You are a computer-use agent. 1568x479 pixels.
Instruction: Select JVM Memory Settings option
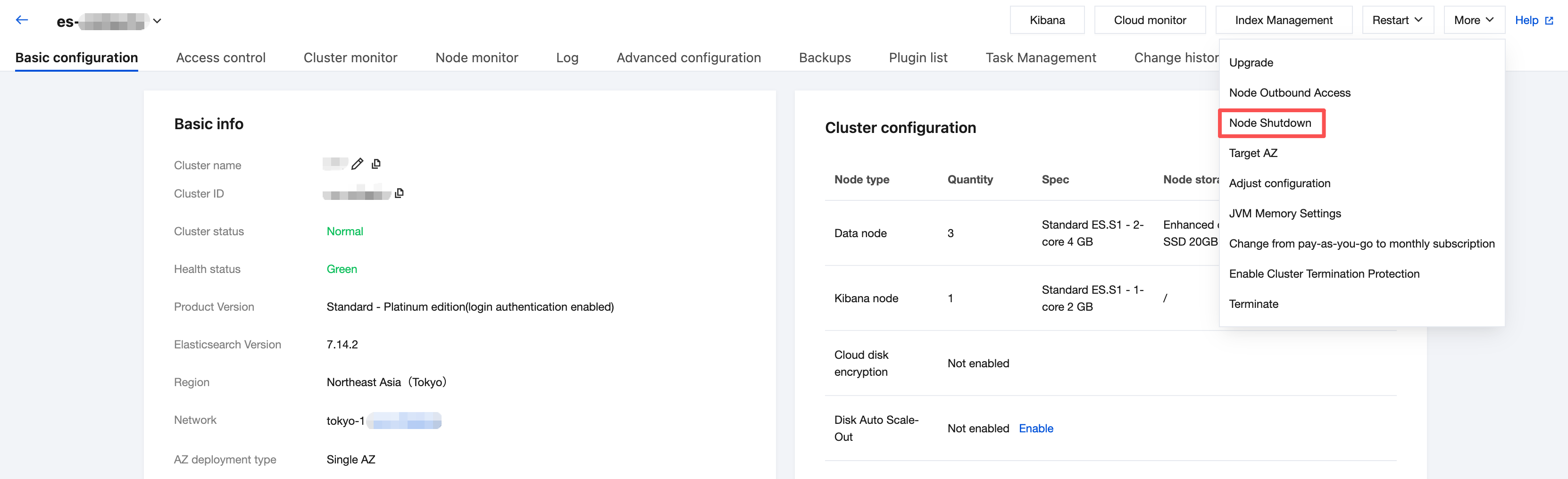[x=1284, y=214]
